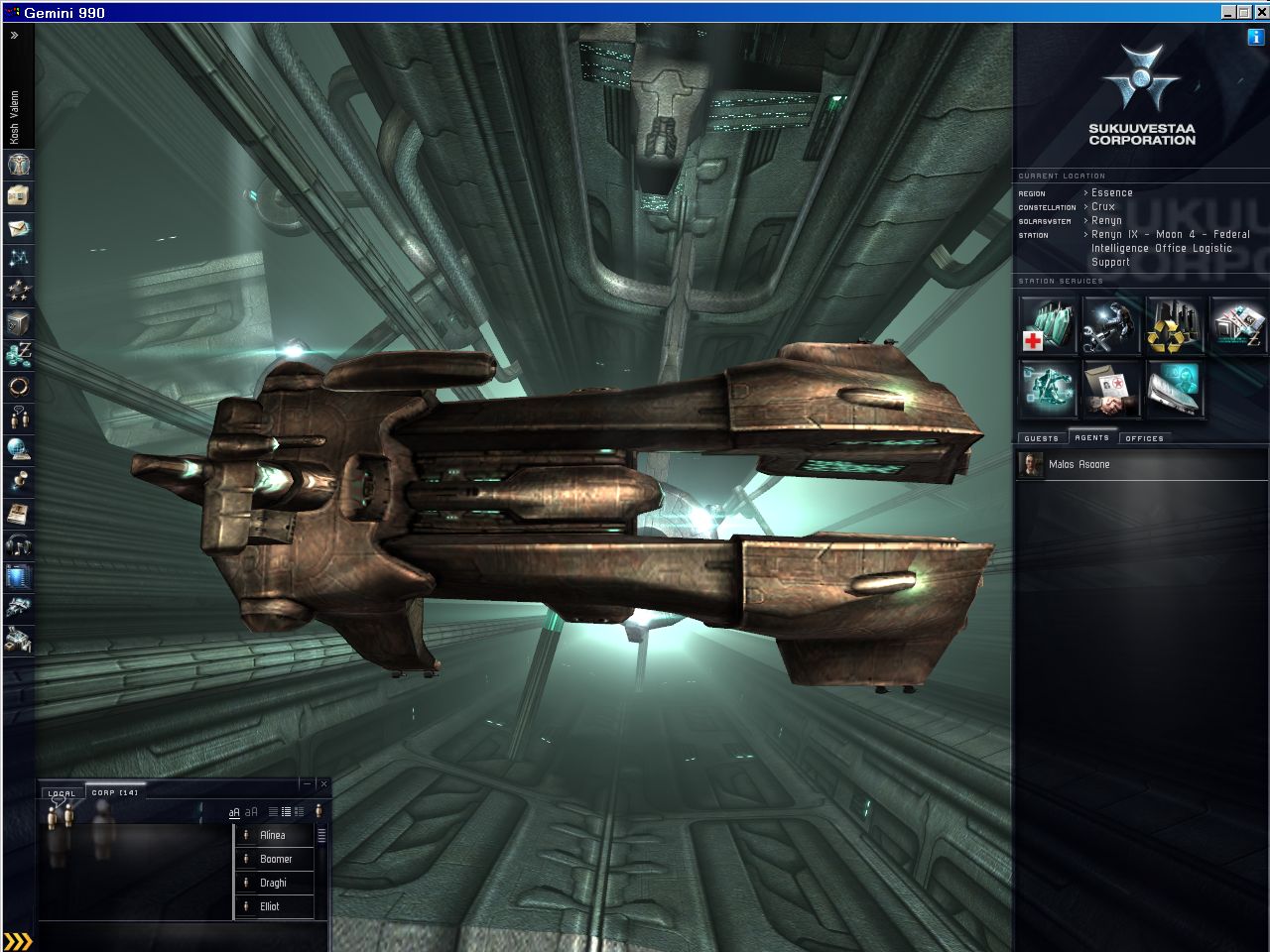Open the laptop hologram station service icon

tap(1175, 389)
